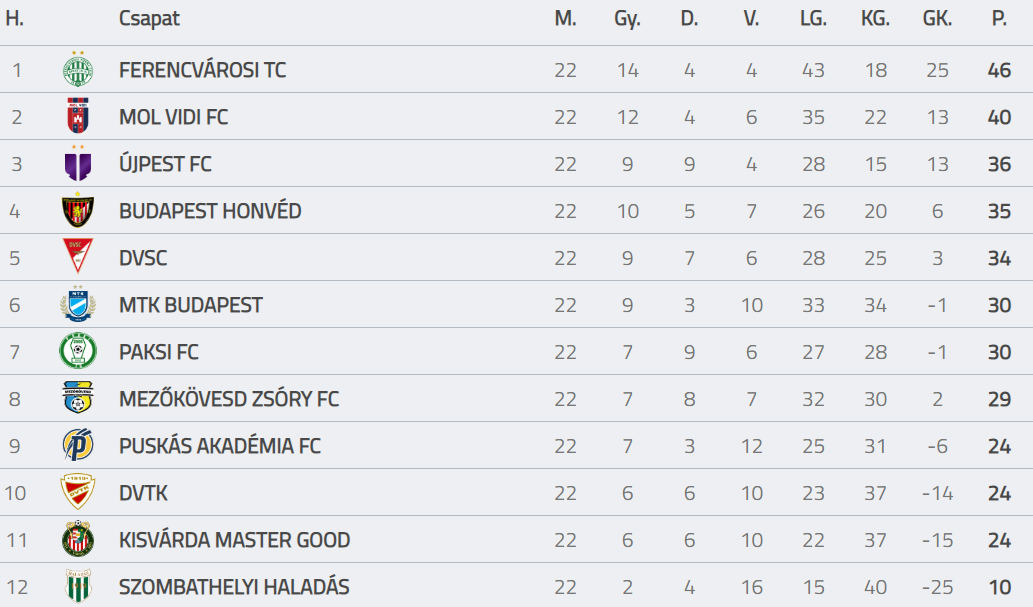The image size is (1033, 607).
Task: Click the Ferencvárosi TC club crest
Action: click(x=78, y=69)
